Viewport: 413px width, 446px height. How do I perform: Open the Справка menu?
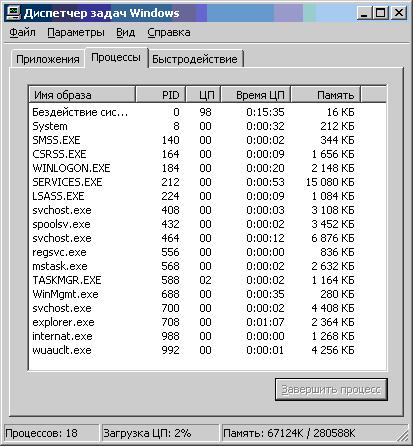(169, 33)
